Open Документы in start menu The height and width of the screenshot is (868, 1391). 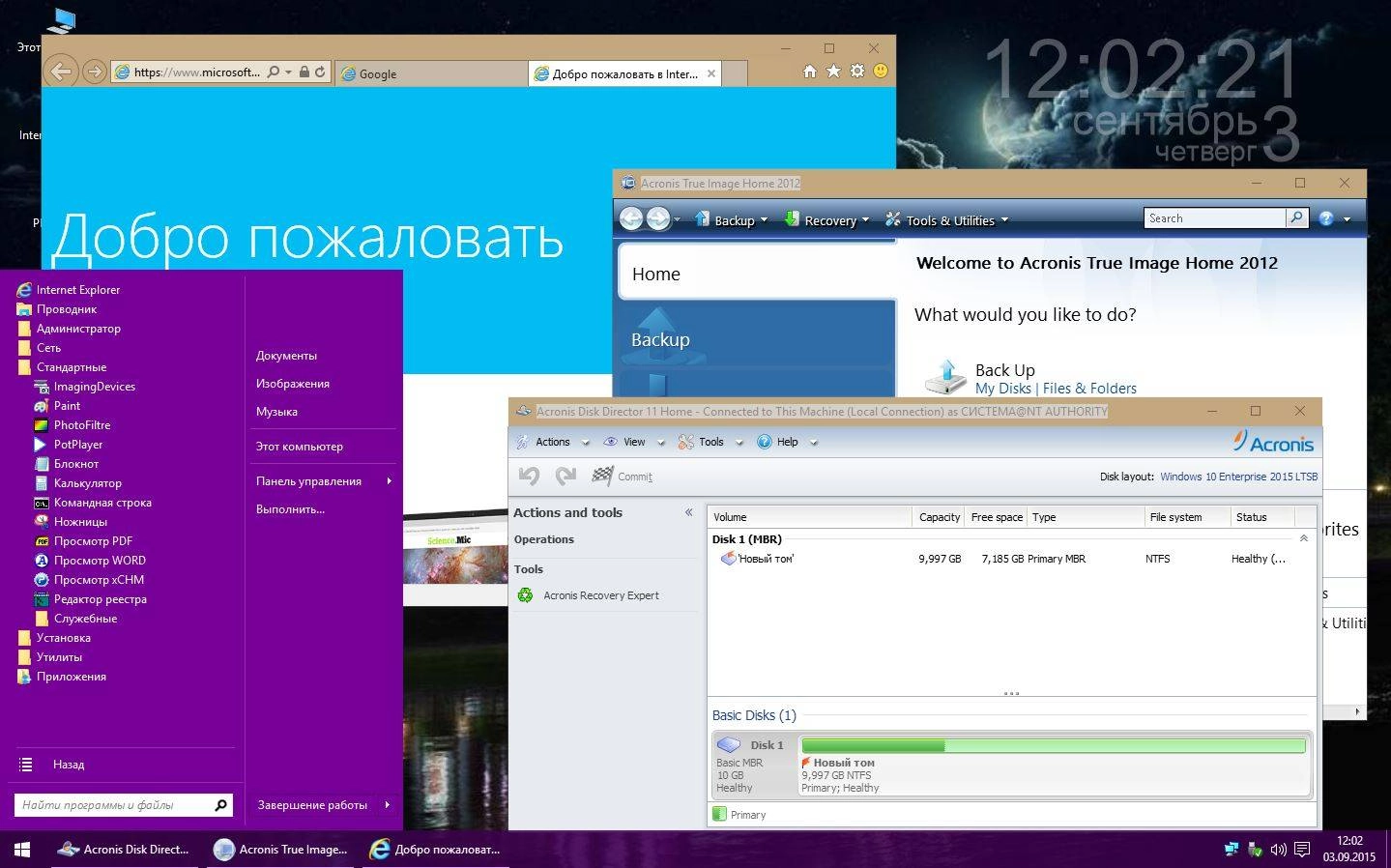tap(286, 356)
